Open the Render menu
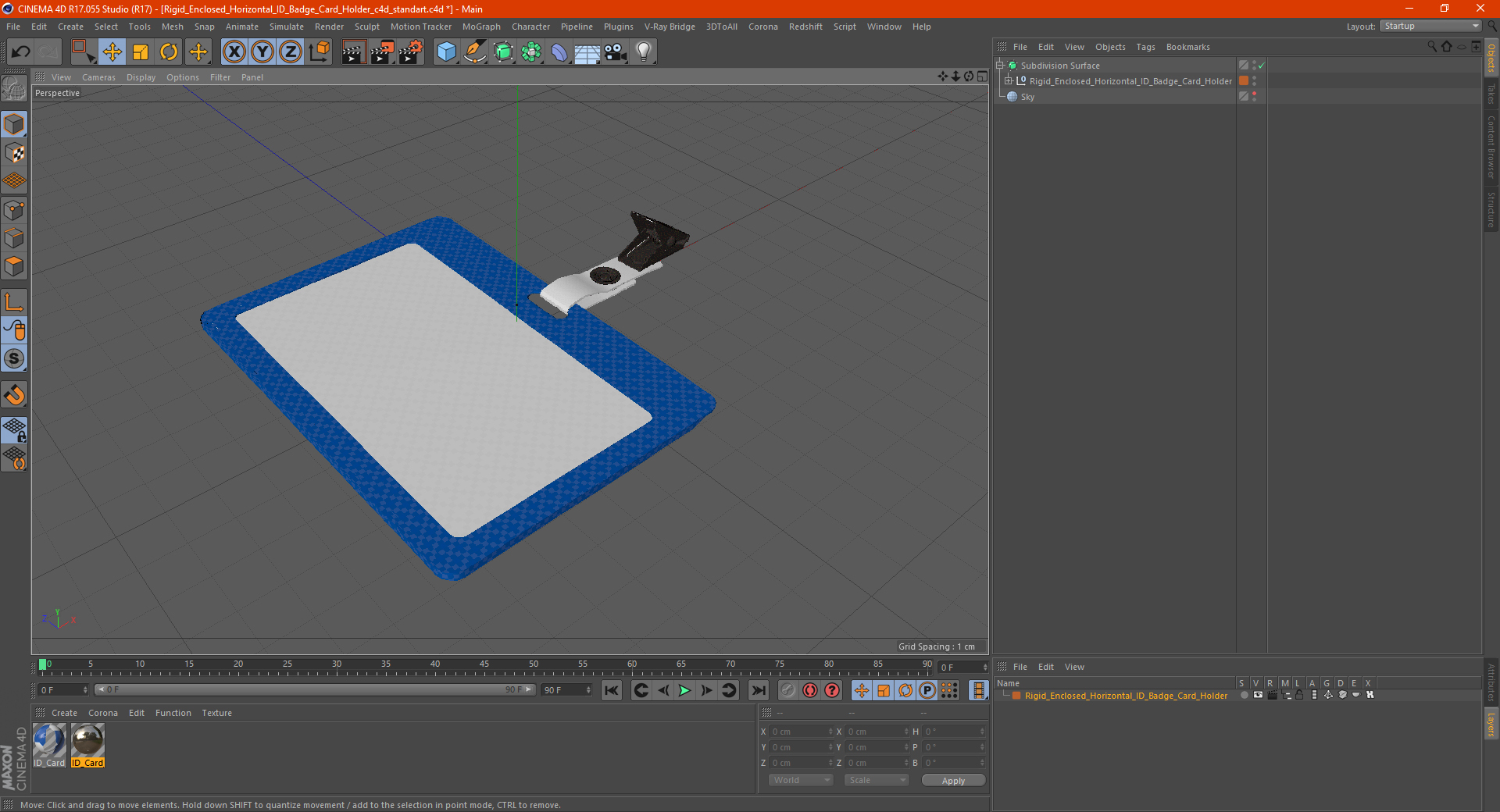 (x=329, y=27)
